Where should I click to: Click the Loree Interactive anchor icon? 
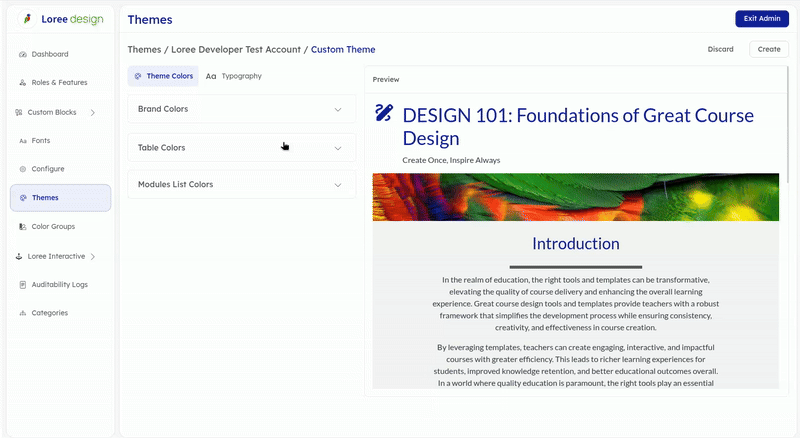point(19,256)
